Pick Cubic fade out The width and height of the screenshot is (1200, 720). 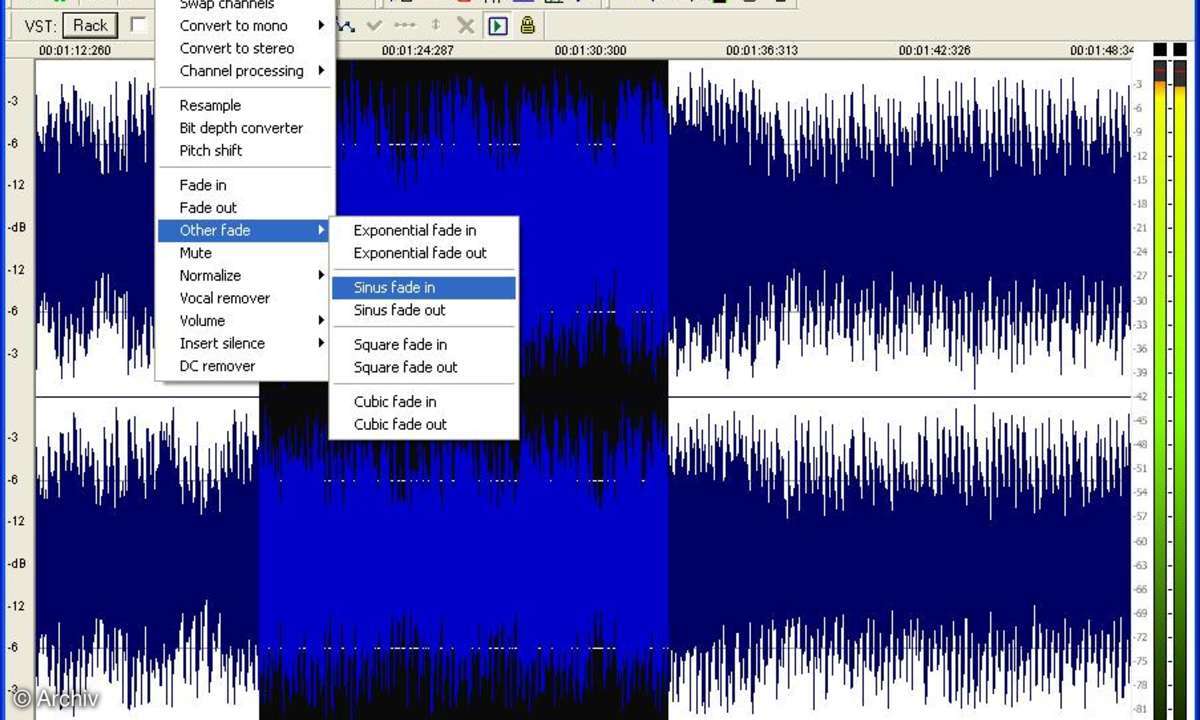click(x=424, y=424)
